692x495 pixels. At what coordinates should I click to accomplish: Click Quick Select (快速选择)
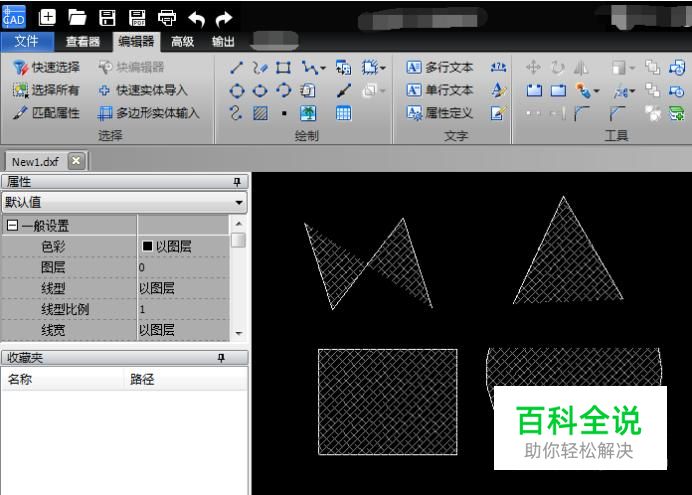(x=46, y=67)
